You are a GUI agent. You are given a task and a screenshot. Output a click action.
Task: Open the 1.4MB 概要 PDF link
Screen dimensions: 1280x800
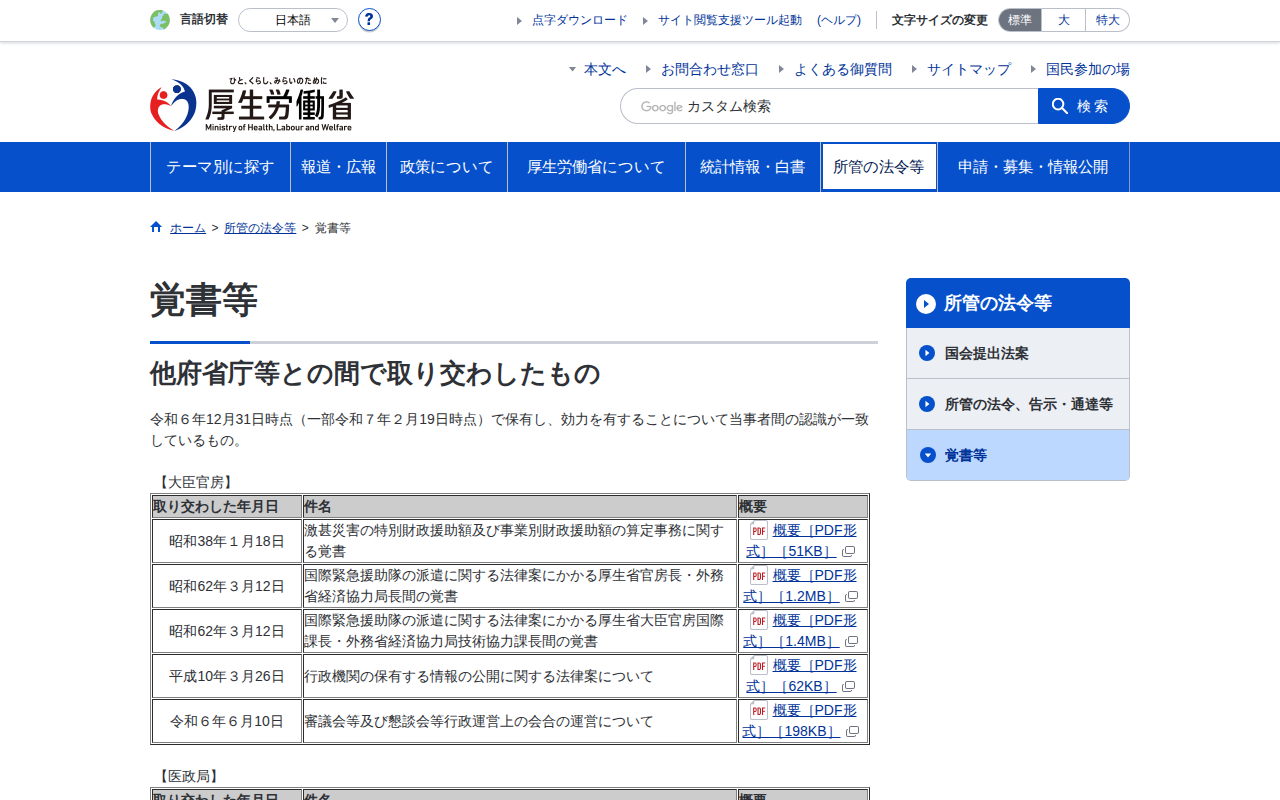click(x=801, y=631)
